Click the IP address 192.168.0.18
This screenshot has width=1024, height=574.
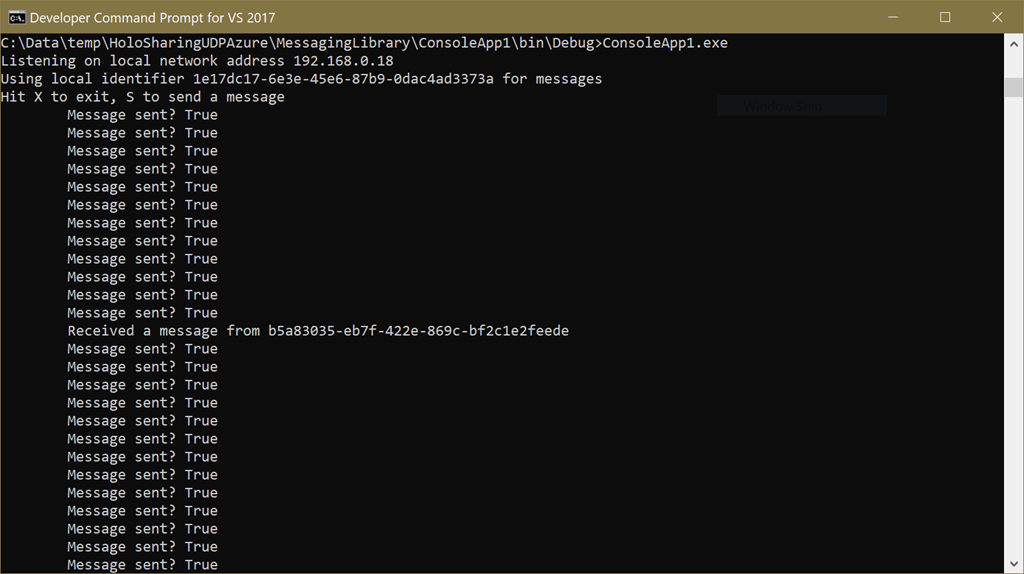[x=344, y=61]
